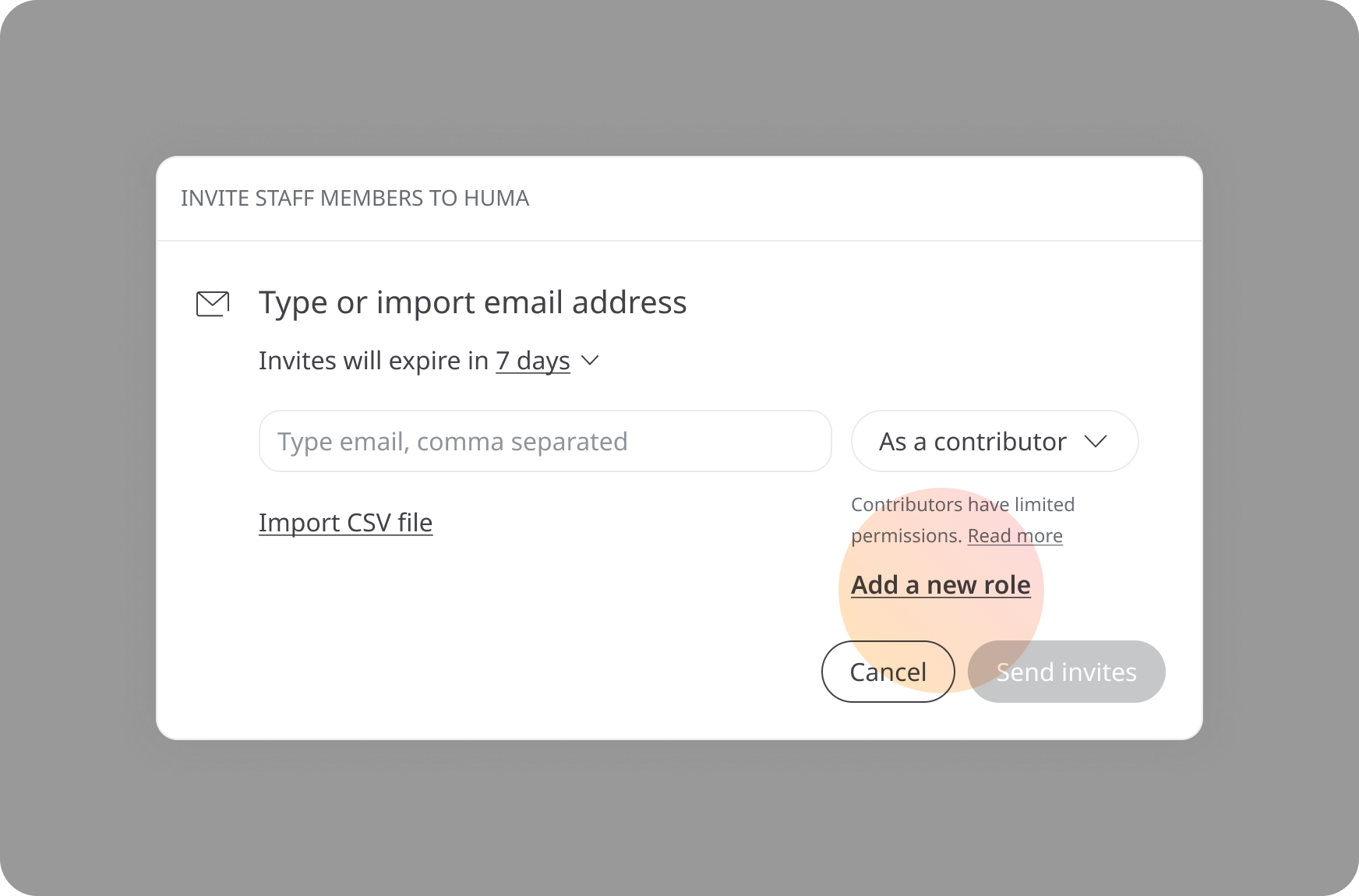Click the envelope mail icon

point(213,304)
